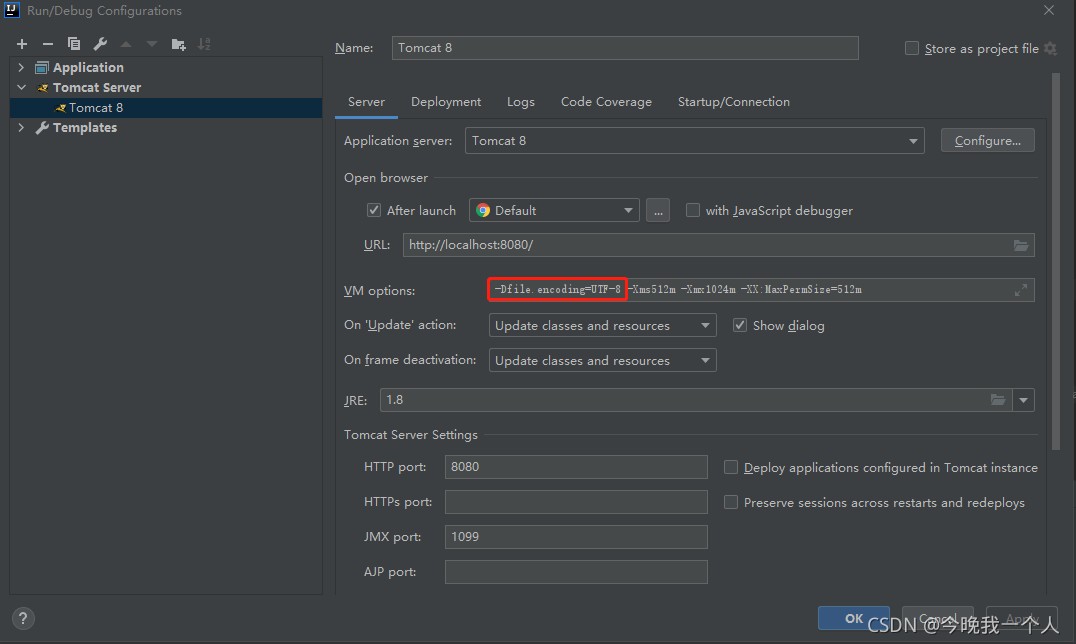Click the Configure... button

coord(987,141)
